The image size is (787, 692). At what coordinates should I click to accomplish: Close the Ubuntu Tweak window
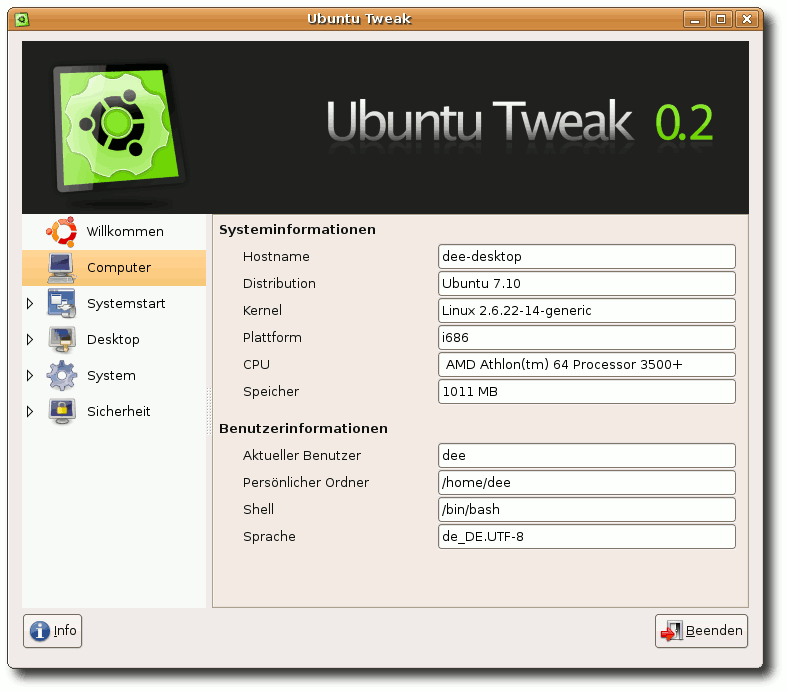(x=747, y=20)
